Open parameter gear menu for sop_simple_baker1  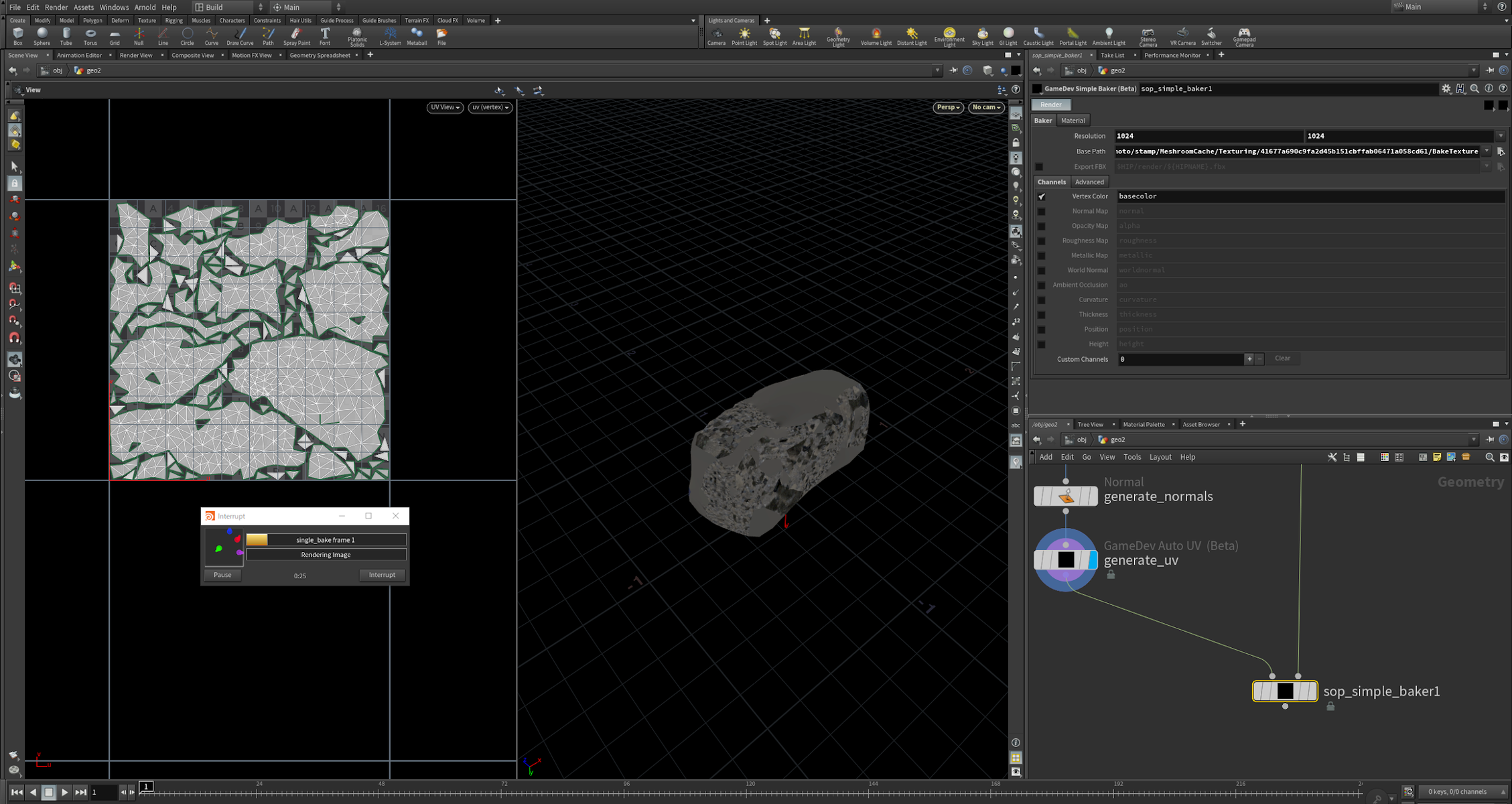(1446, 88)
